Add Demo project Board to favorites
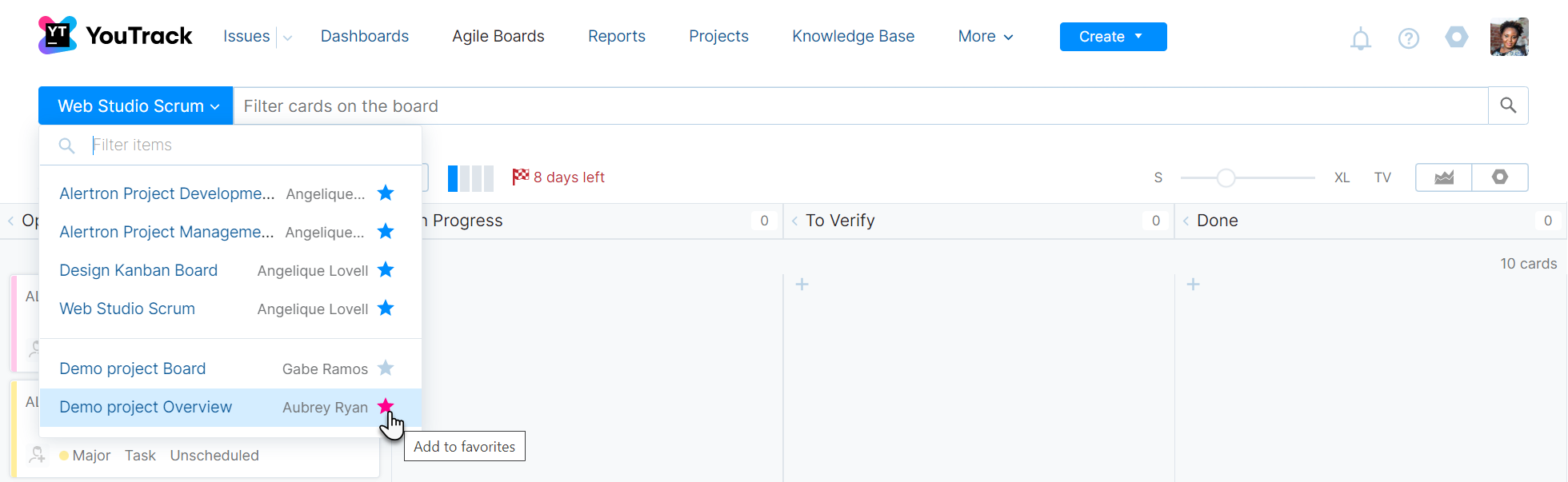The width and height of the screenshot is (1568, 482). (386, 368)
